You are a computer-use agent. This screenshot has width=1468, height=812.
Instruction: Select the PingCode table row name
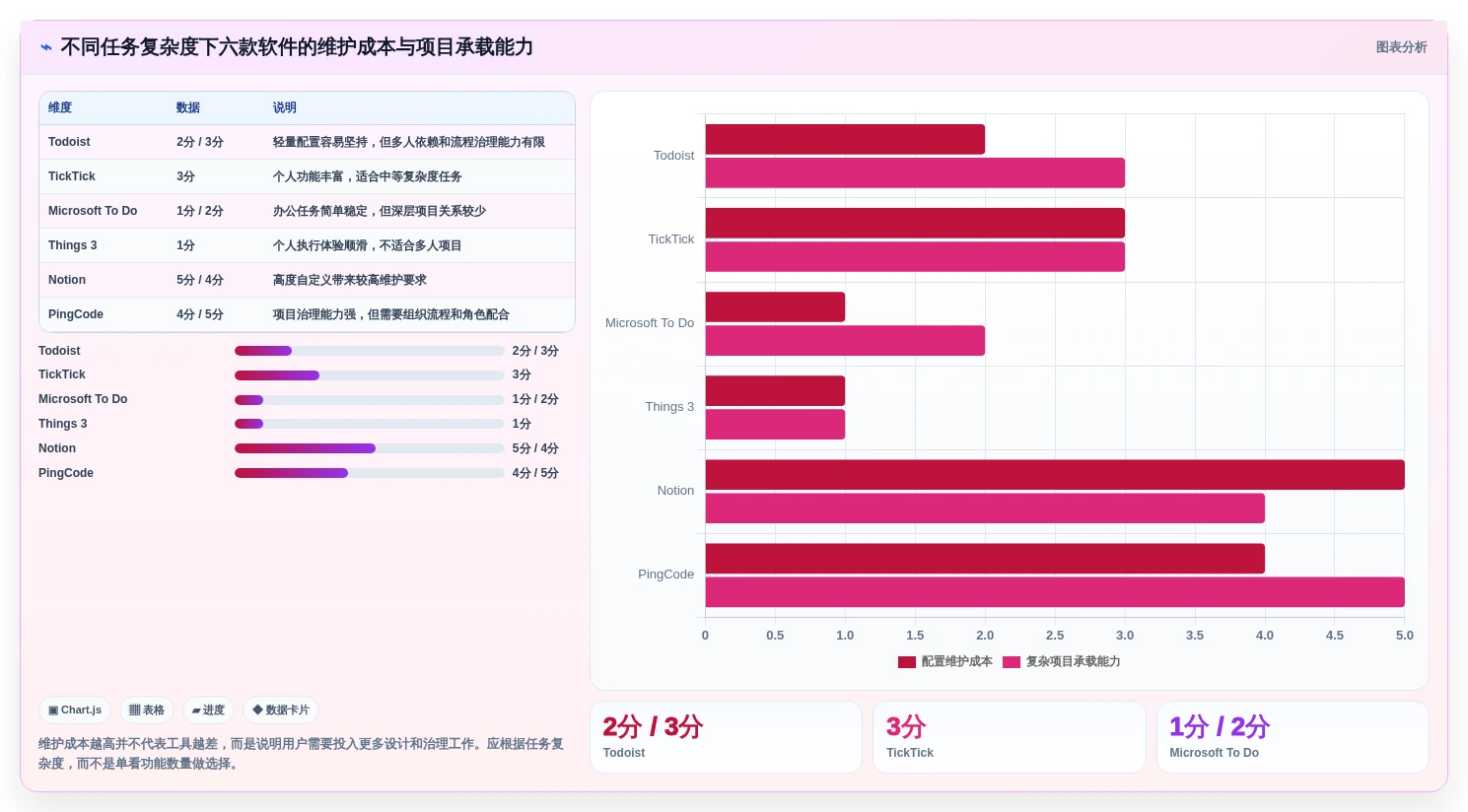76,314
